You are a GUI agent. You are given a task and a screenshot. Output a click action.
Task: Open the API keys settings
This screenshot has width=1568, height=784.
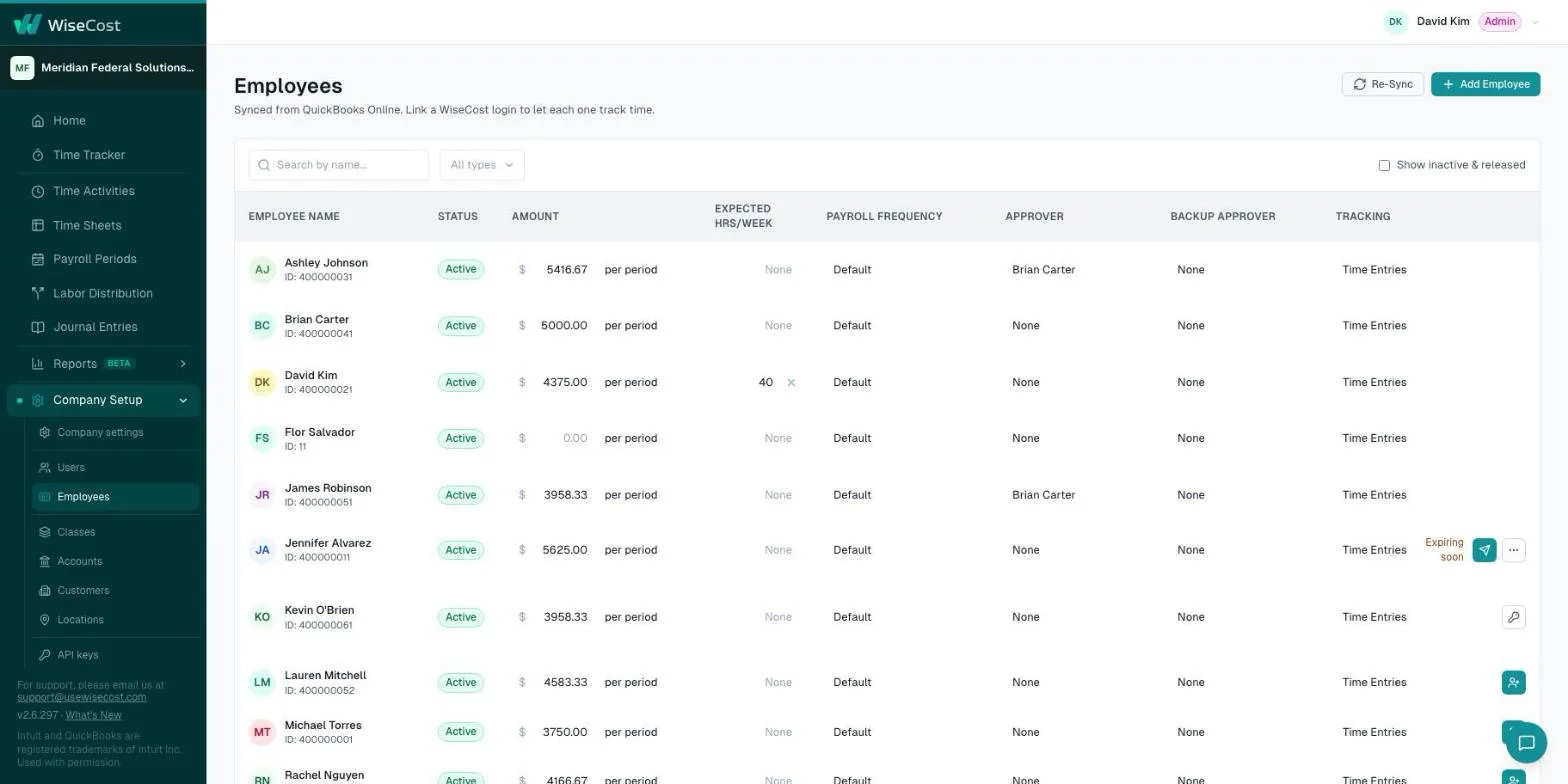point(78,655)
